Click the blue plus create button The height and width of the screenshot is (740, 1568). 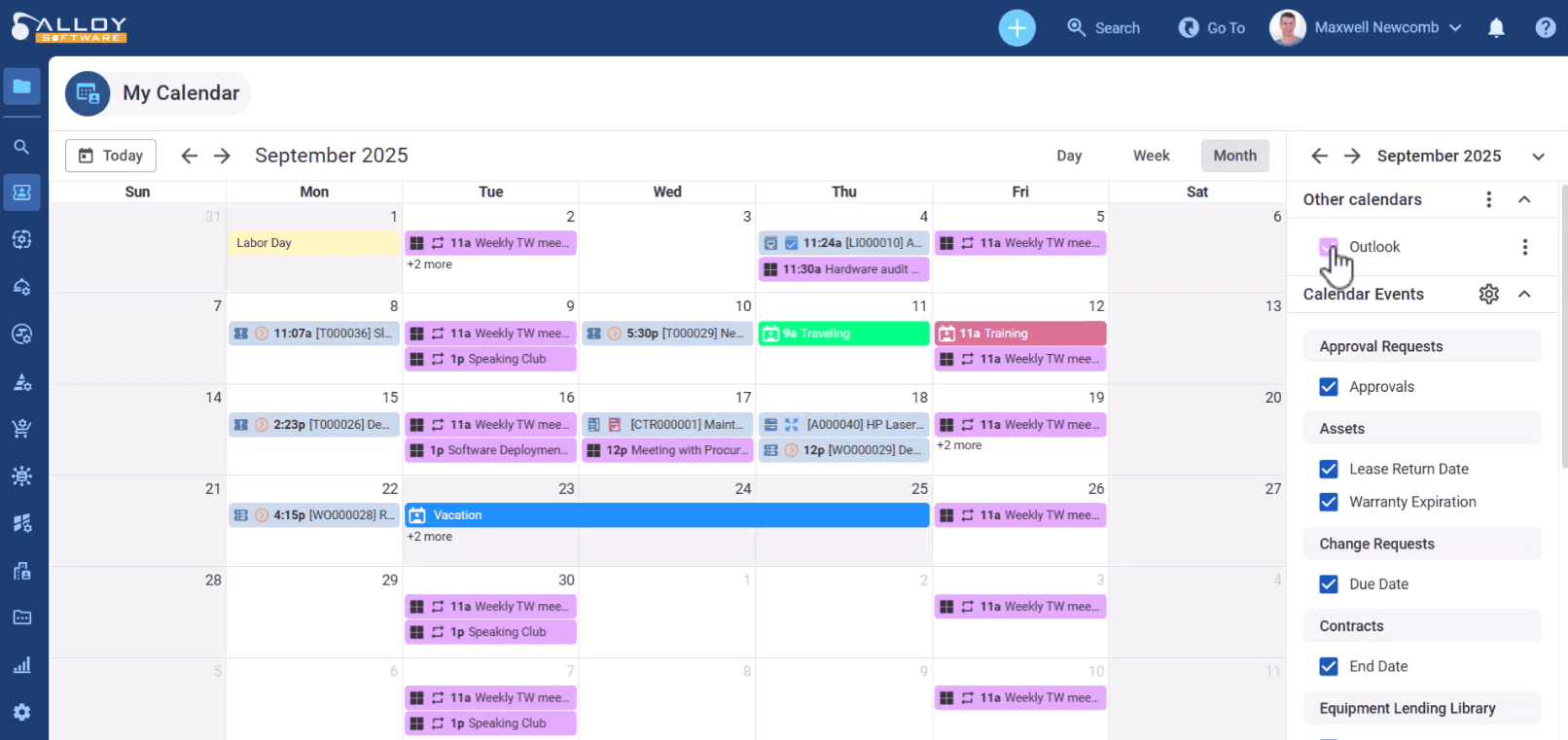[1016, 28]
